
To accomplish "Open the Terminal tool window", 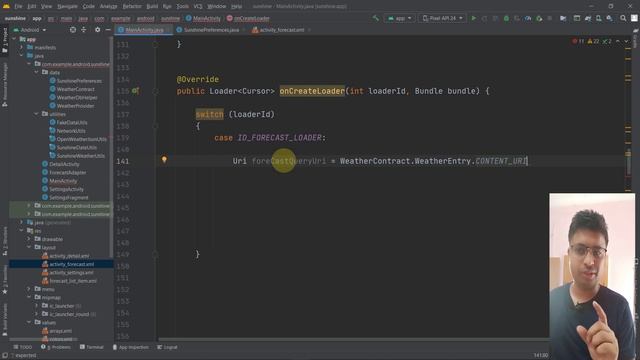I will [92, 347].
